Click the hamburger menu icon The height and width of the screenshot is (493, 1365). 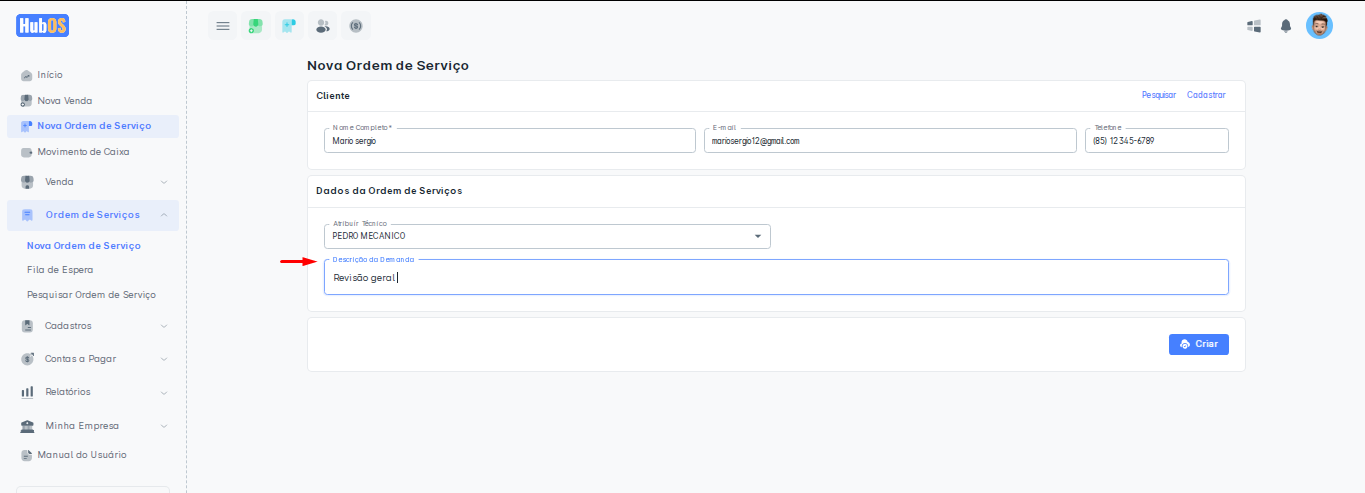tap(223, 26)
